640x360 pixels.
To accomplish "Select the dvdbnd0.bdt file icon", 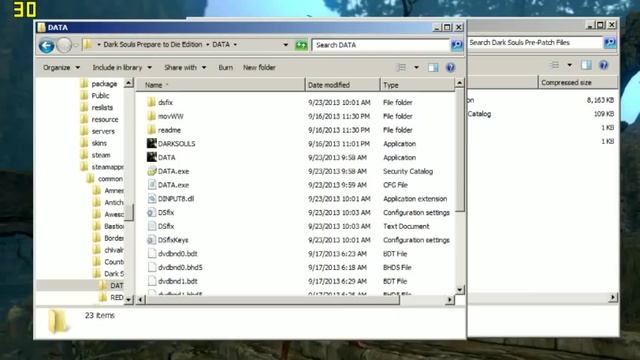I will click(x=151, y=253).
